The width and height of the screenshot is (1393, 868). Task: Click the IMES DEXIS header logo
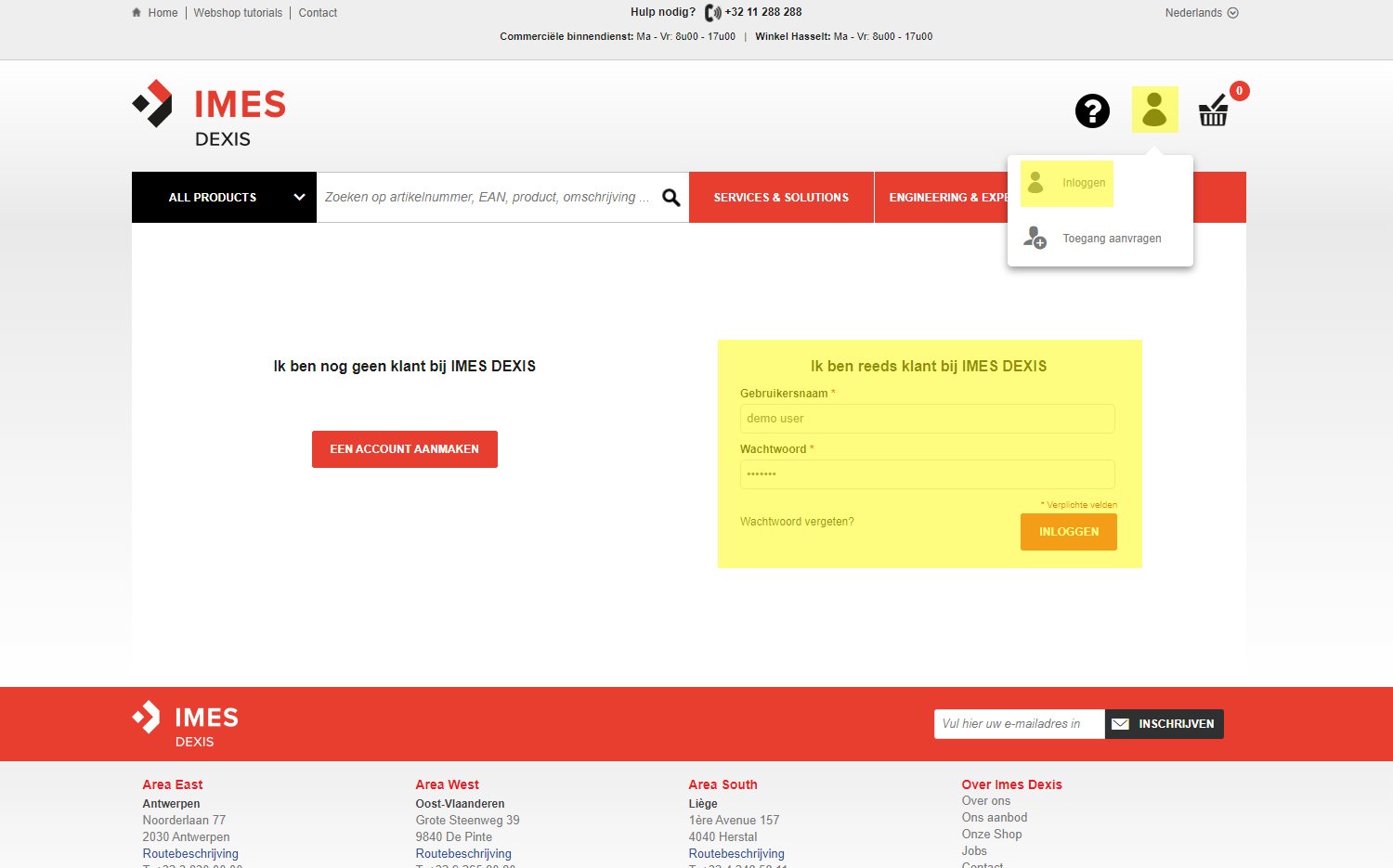209,114
